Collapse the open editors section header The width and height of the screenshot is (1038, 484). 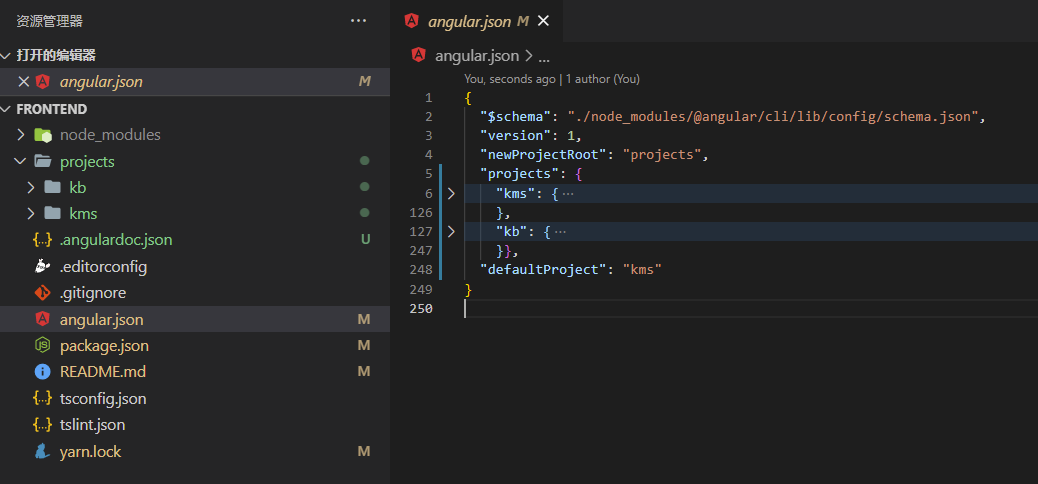[x=195, y=55]
